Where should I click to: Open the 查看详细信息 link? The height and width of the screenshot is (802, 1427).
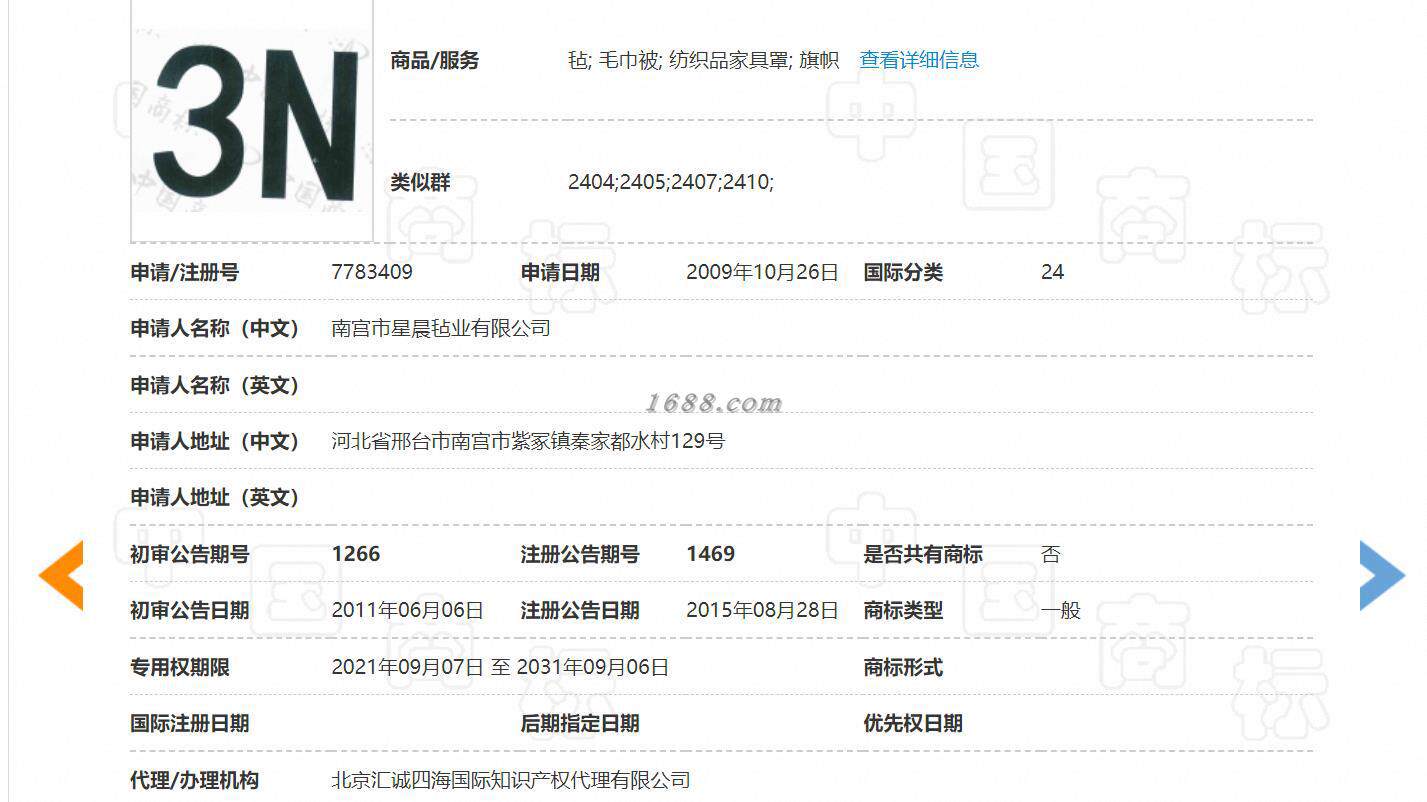(x=919, y=60)
